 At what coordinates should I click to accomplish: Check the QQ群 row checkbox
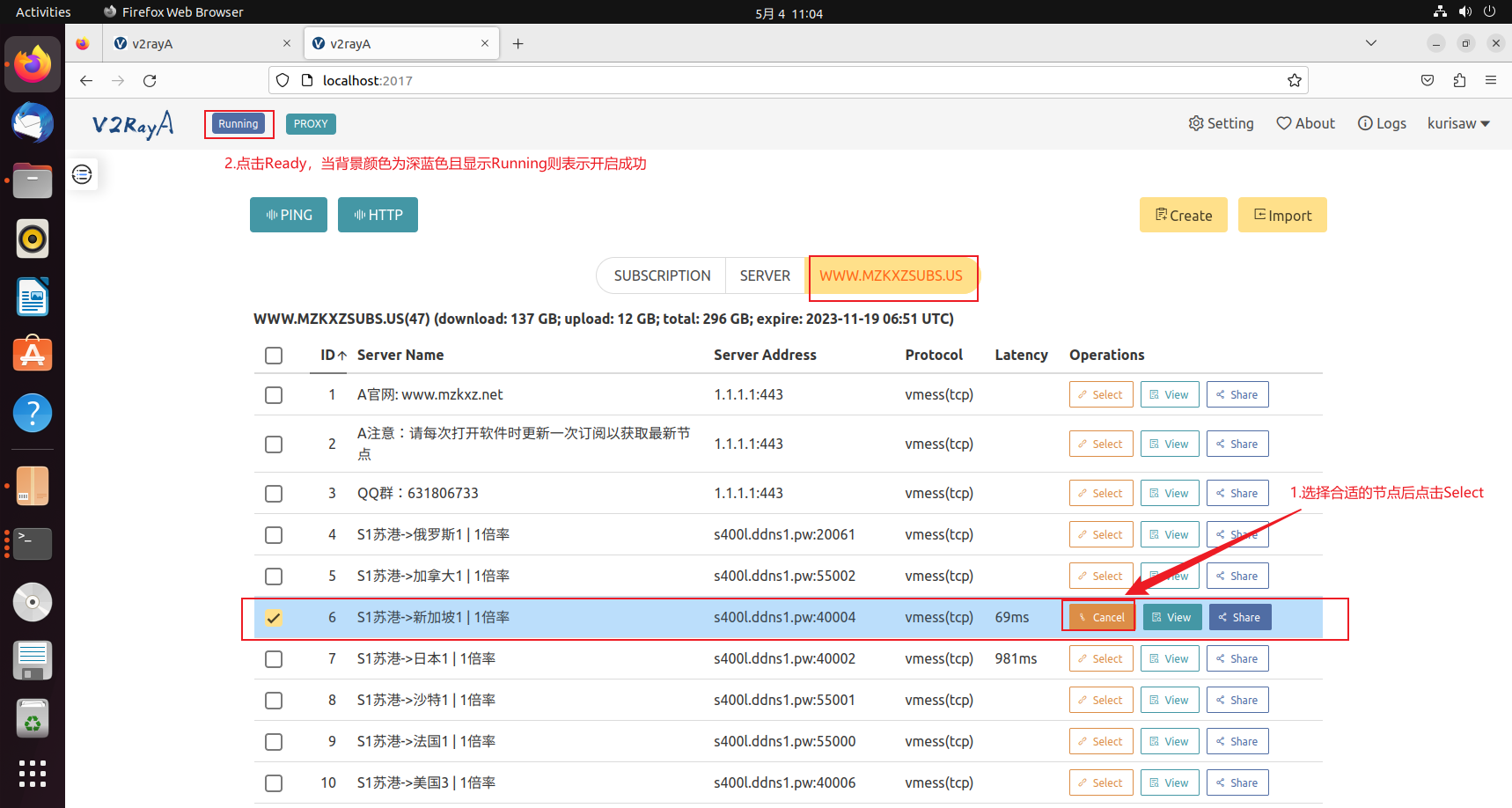(x=274, y=494)
